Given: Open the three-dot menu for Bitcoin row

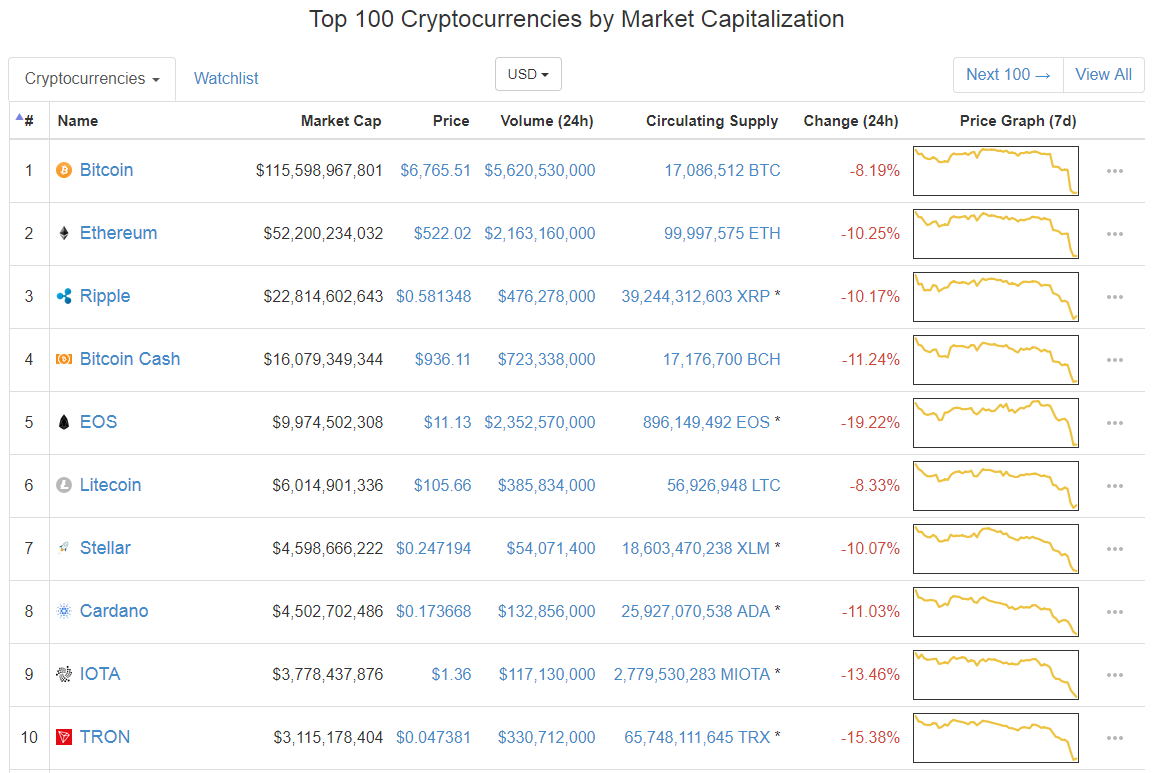Looking at the screenshot, I should point(1115,171).
